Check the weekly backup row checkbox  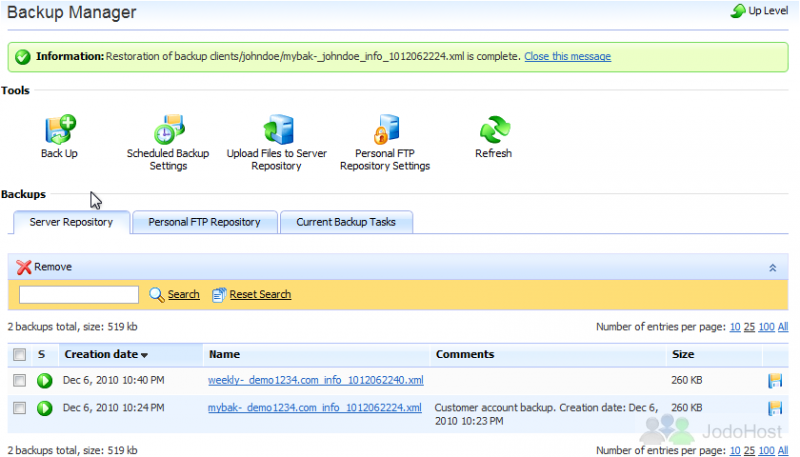(x=20, y=381)
